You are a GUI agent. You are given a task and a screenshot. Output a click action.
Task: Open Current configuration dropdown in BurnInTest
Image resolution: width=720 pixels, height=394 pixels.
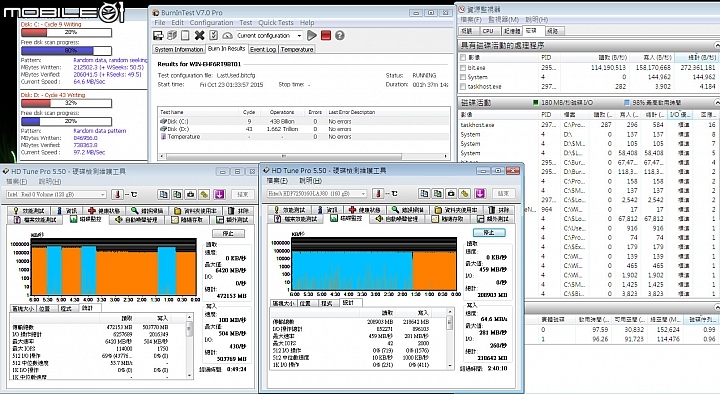269,35
